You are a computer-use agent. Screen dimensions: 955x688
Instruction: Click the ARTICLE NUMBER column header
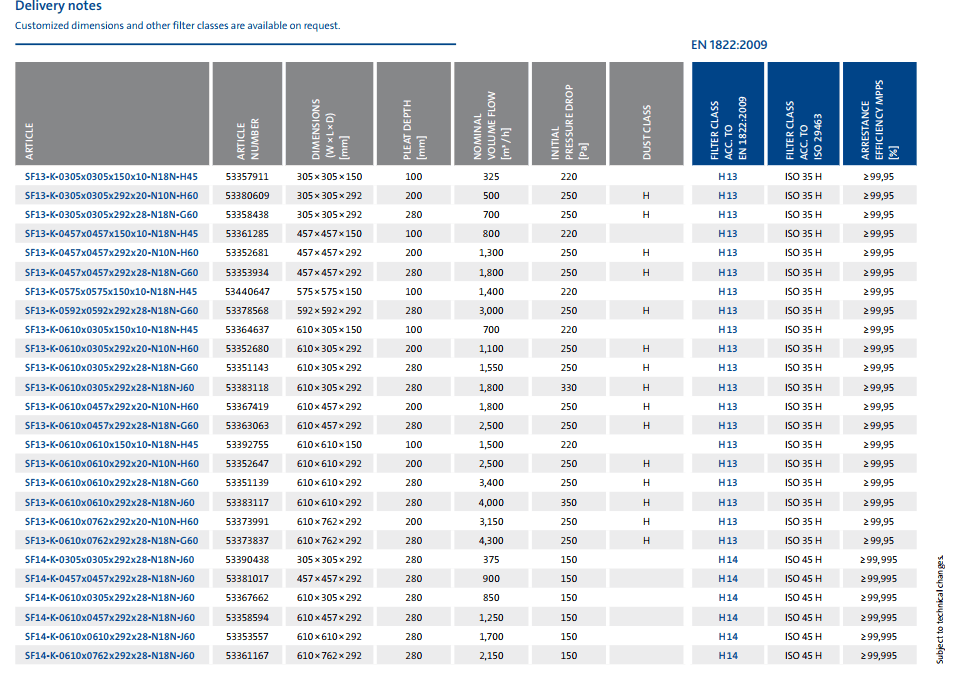tap(247, 139)
